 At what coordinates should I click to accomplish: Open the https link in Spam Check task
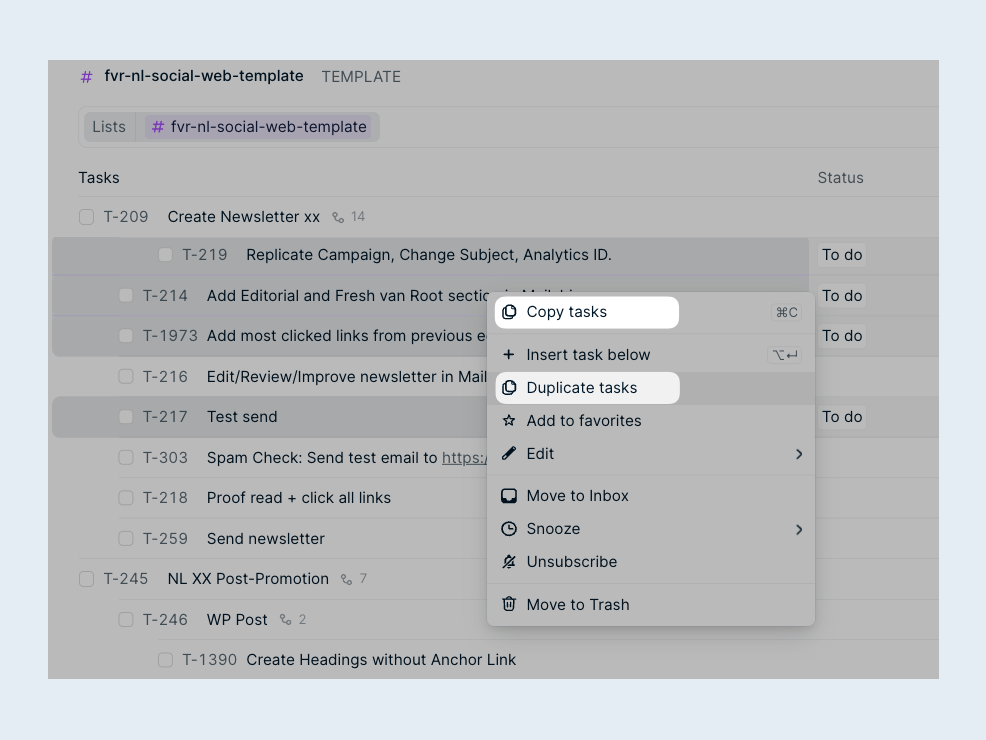(x=464, y=458)
